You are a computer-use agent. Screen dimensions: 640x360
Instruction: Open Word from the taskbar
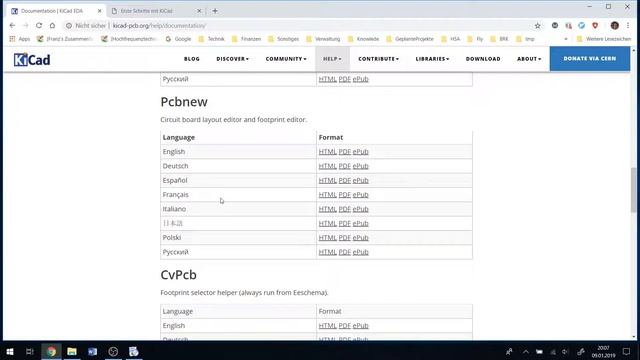[x=93, y=351]
